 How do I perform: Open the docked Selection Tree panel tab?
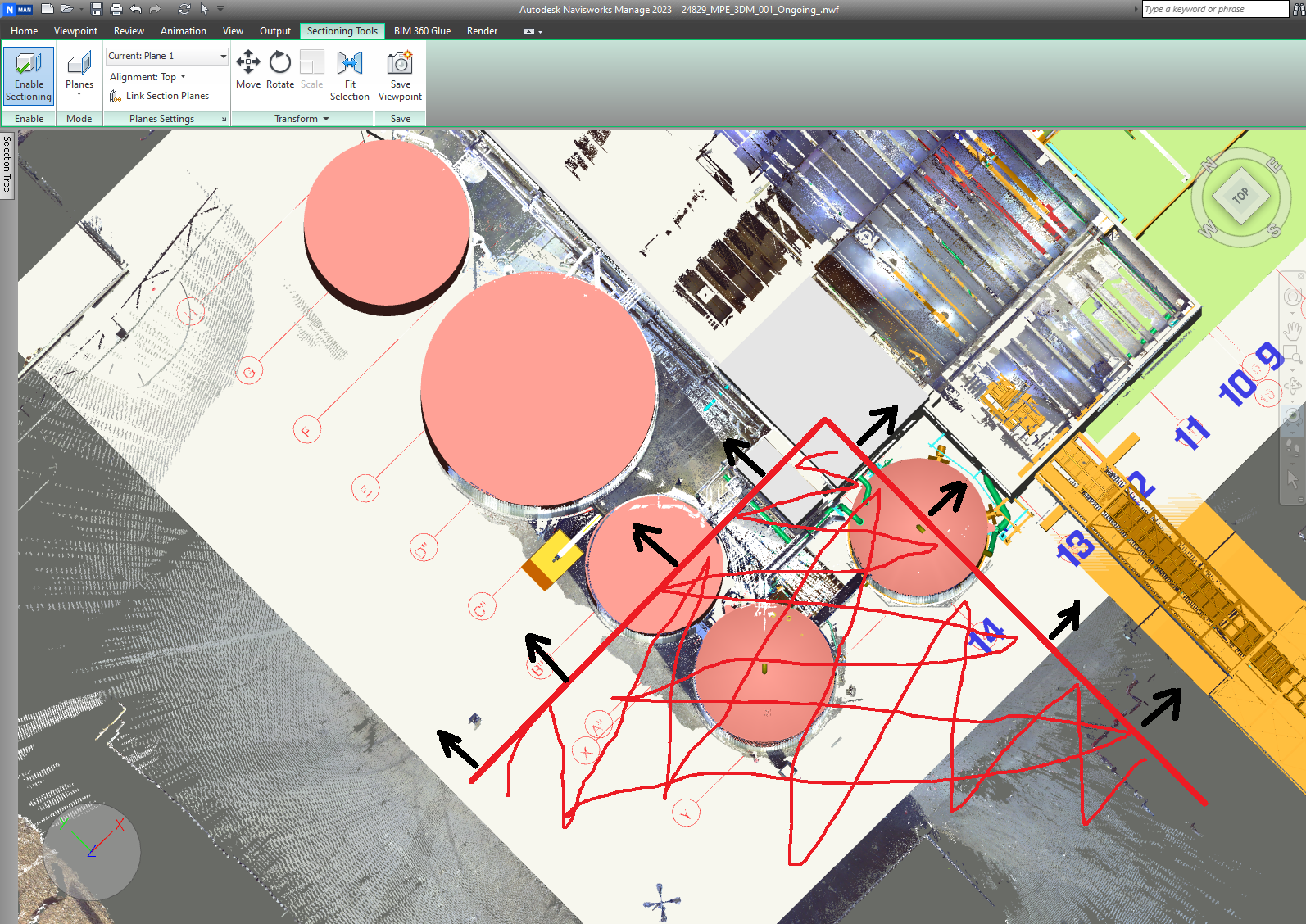pos(7,164)
